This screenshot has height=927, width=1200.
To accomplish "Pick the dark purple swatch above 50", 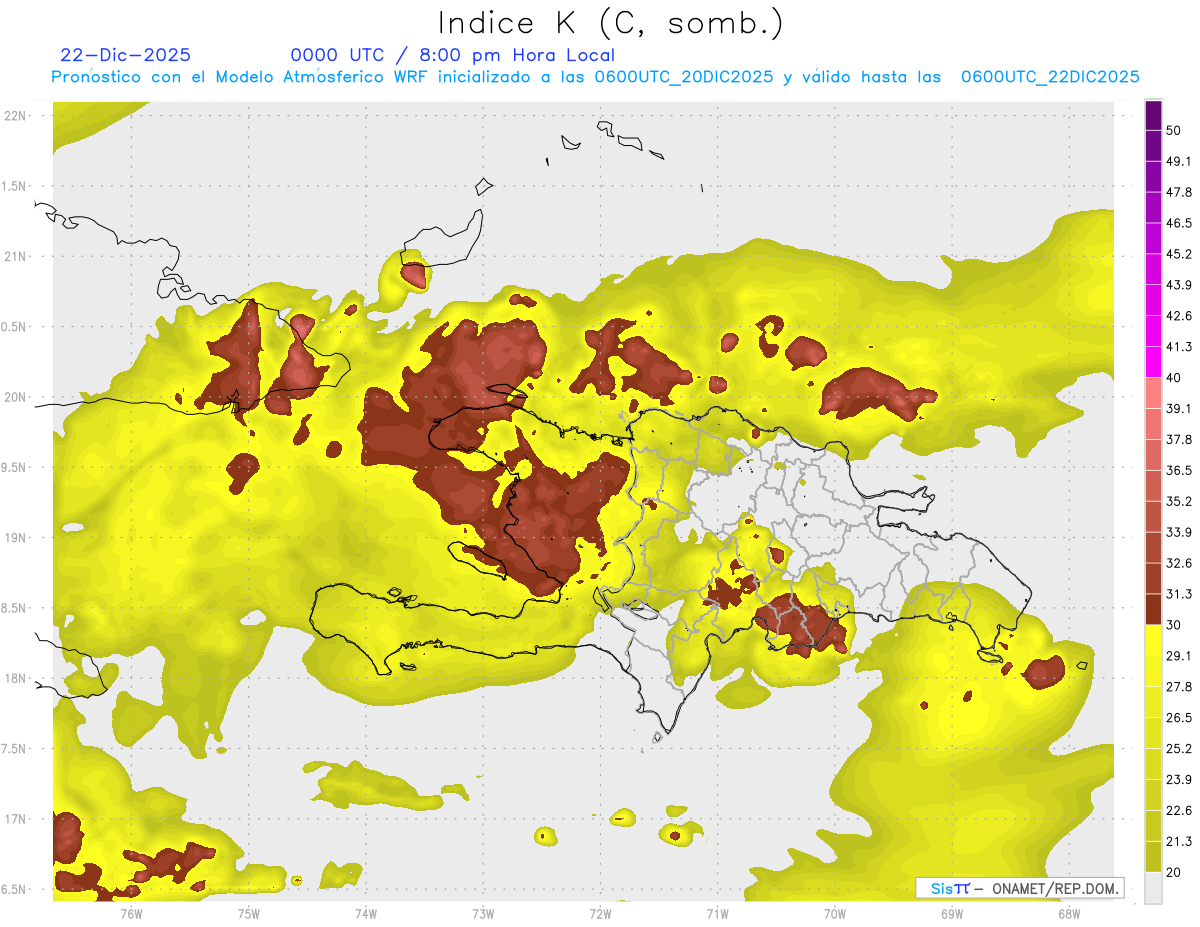I will point(1154,115).
